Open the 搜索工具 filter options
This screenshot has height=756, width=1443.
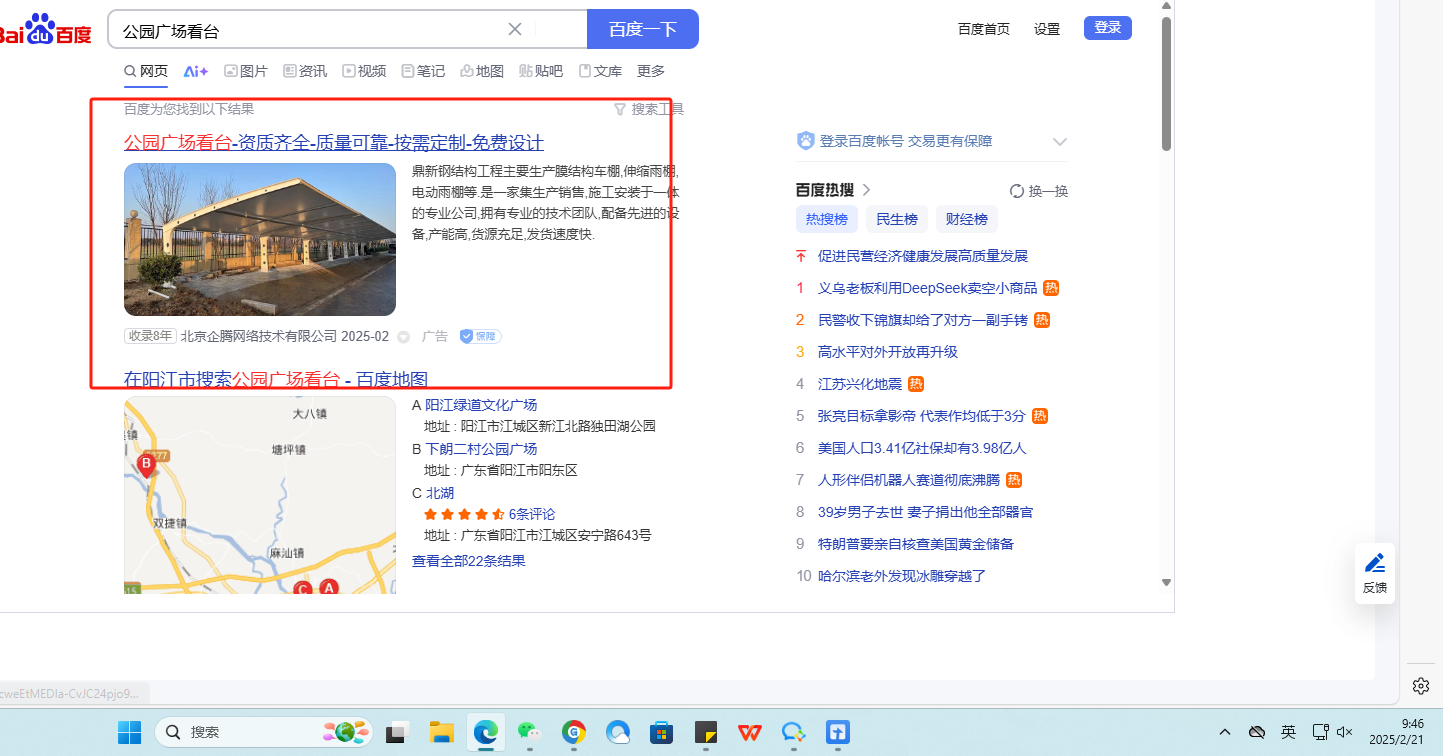pyautogui.click(x=649, y=109)
